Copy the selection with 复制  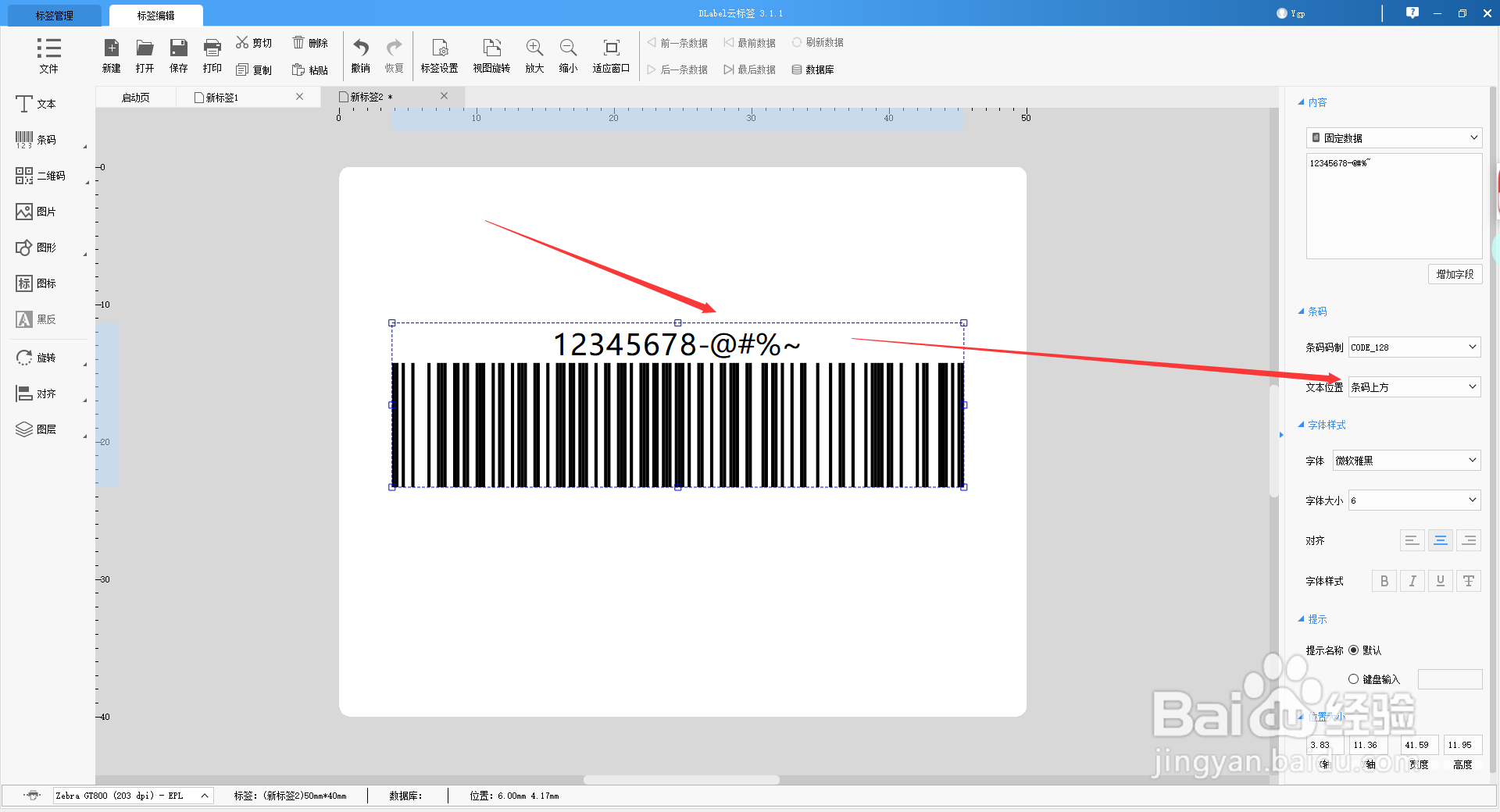[254, 70]
